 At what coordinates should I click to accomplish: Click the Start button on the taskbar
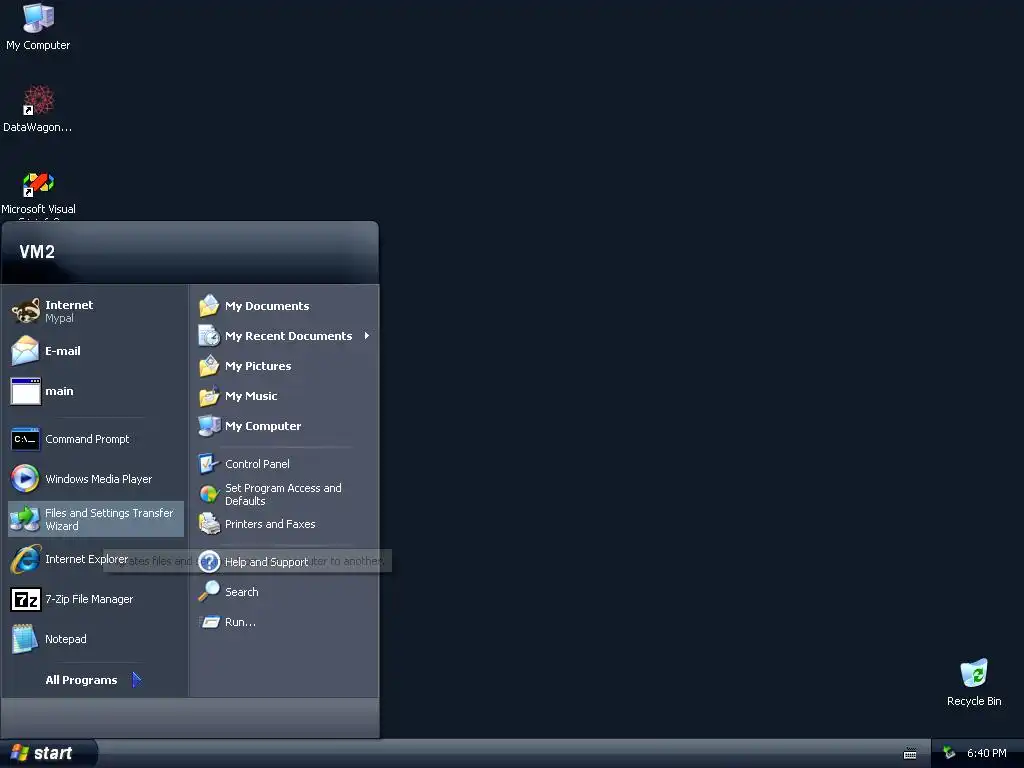[x=48, y=753]
